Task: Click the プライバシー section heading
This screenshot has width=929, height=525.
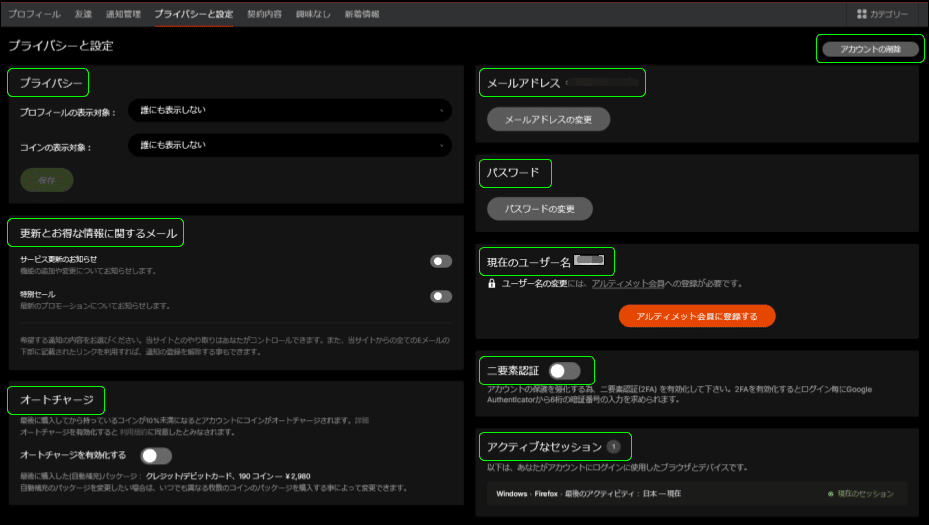Action: click(51, 83)
